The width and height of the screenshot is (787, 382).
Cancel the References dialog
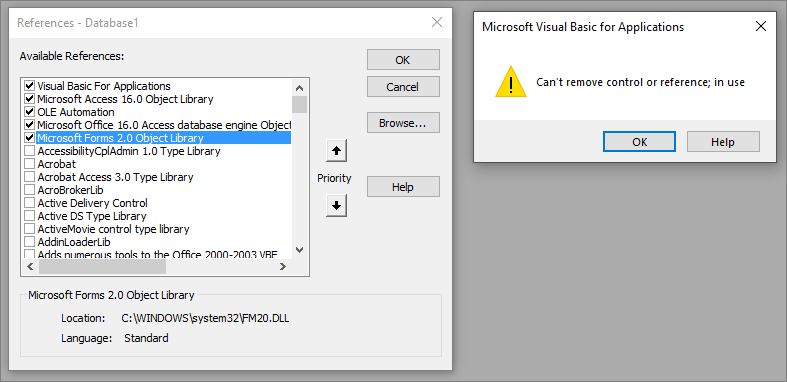(x=403, y=86)
